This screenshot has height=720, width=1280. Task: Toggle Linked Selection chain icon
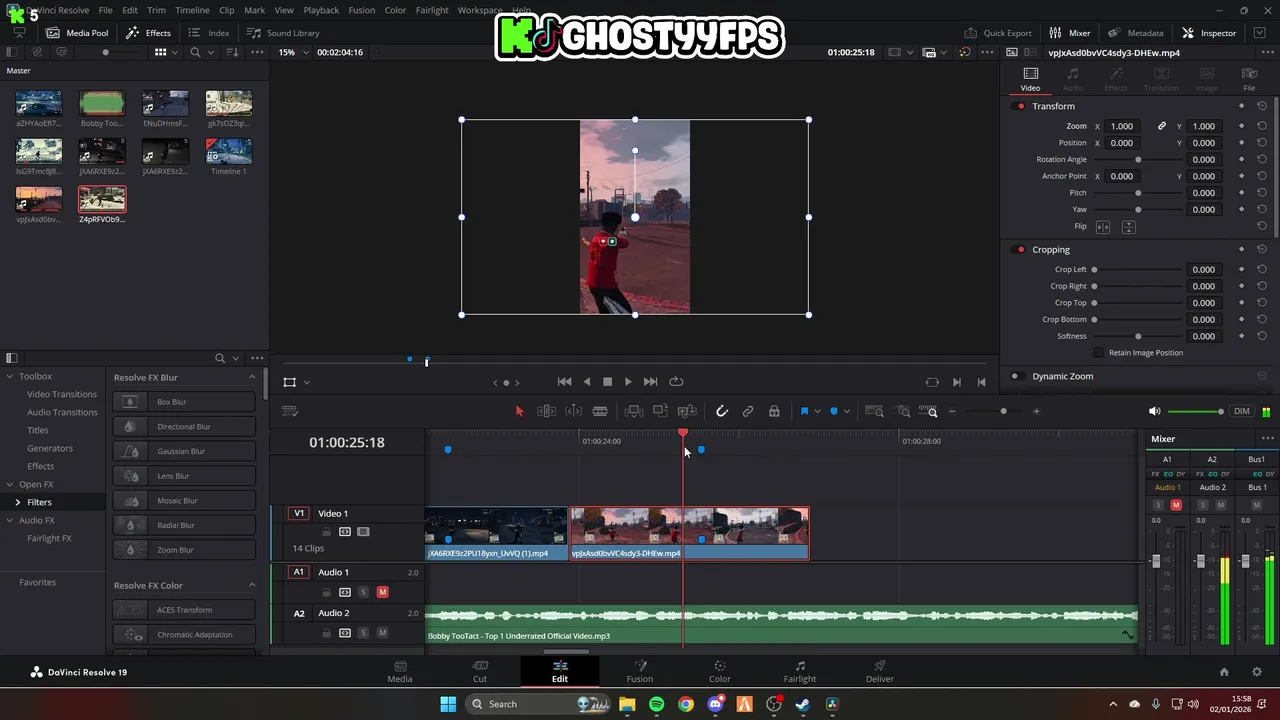(748, 411)
